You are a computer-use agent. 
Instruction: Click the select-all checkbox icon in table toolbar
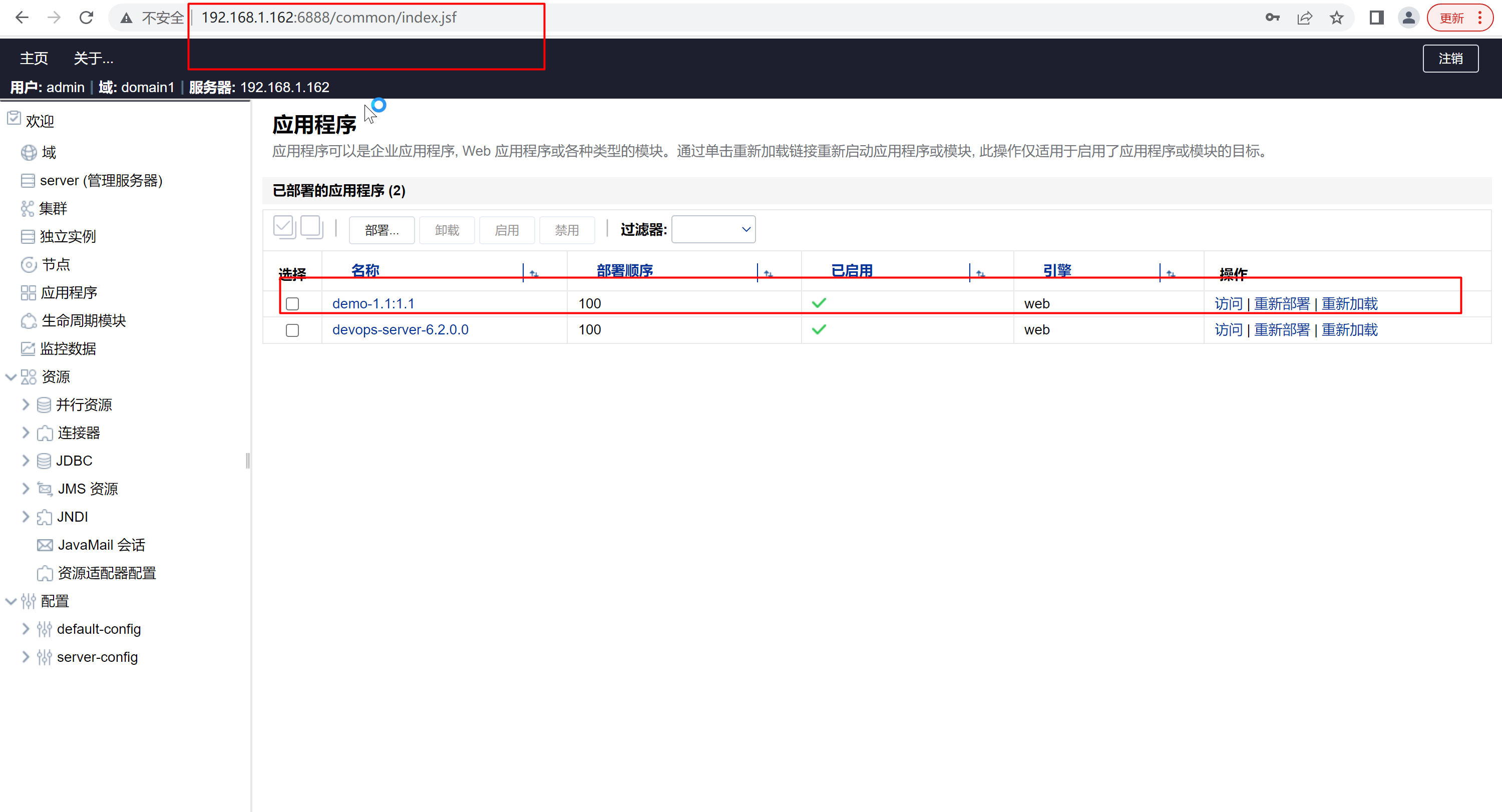pos(284,227)
